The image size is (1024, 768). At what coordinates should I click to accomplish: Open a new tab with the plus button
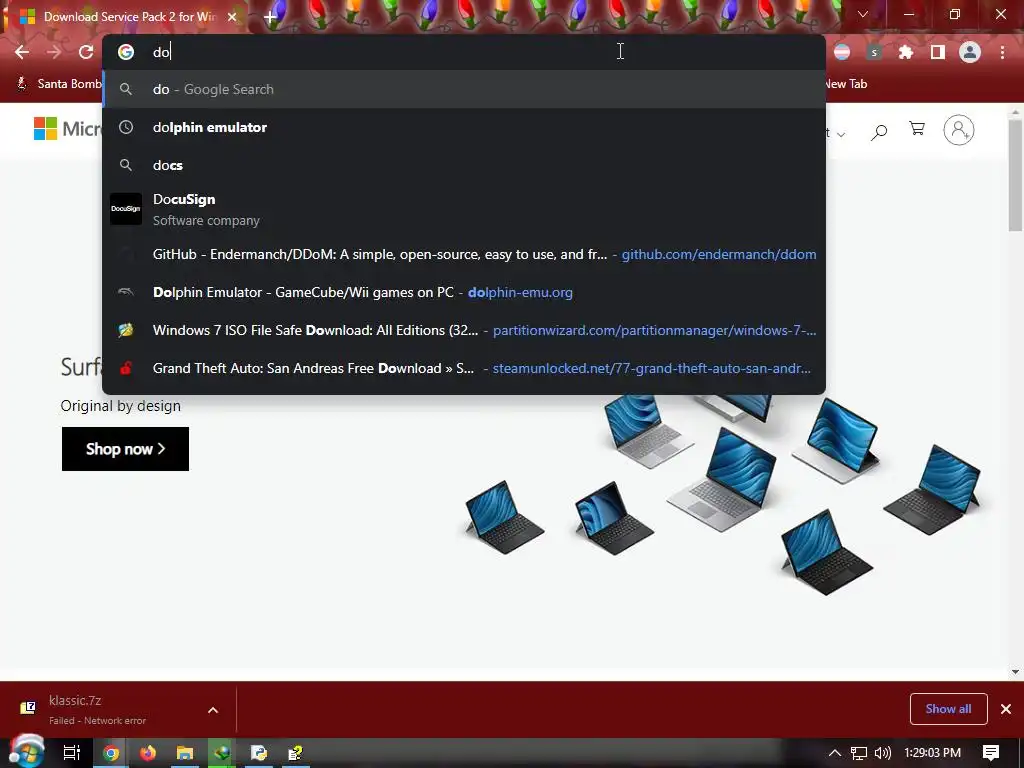click(x=270, y=18)
